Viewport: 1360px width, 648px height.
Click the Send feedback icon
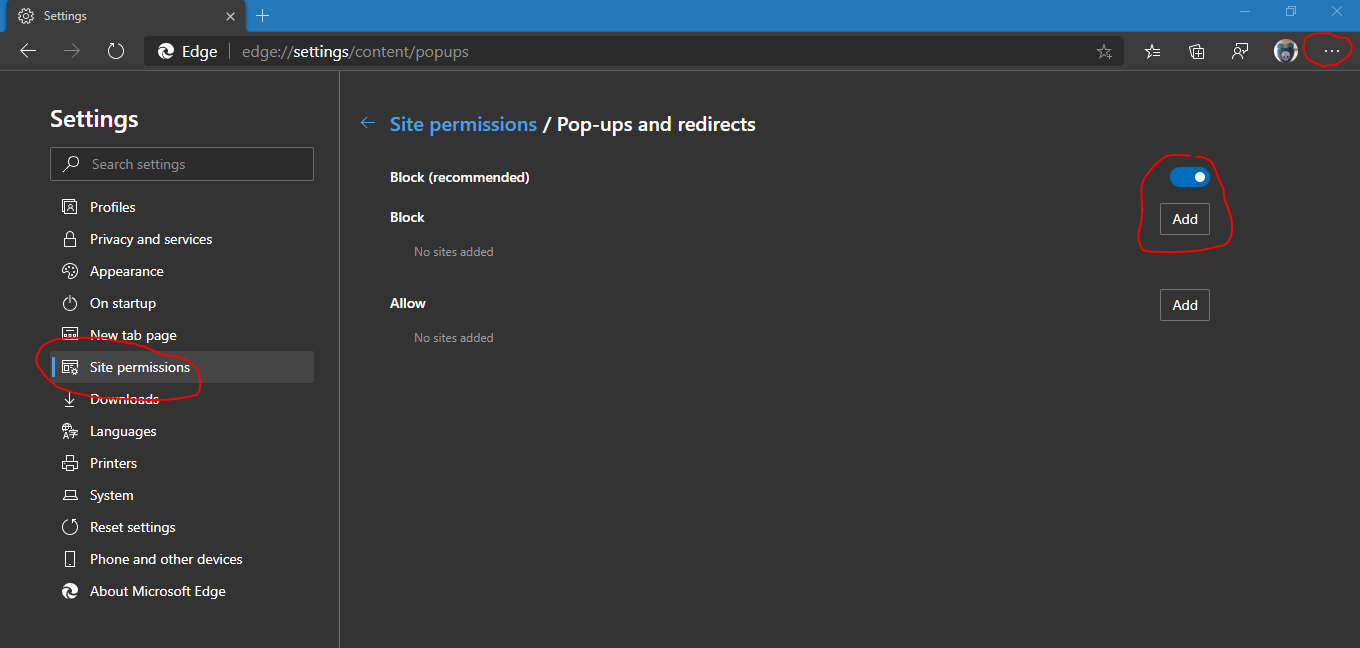pos(1240,51)
